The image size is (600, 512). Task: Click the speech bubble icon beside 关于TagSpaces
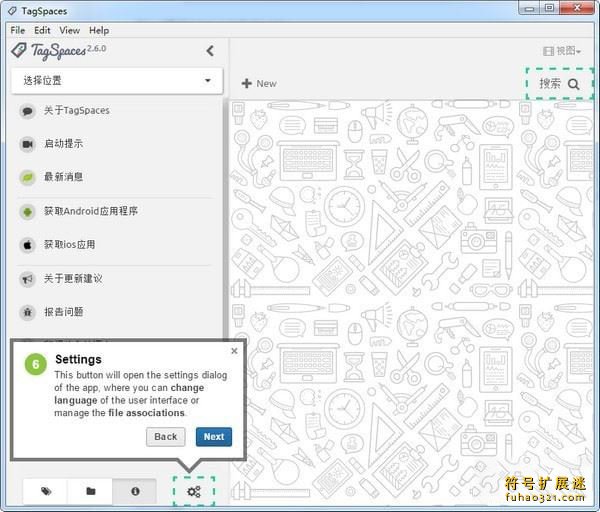[28, 111]
